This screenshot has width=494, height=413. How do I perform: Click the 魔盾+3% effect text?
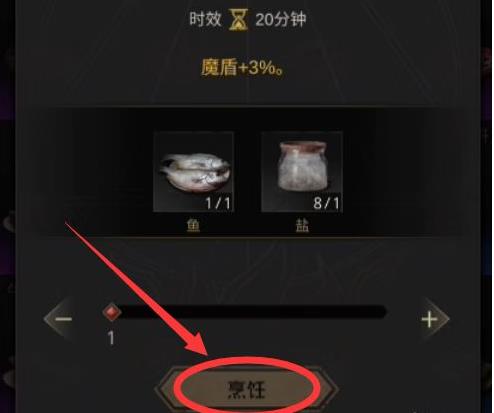[x=243, y=68]
